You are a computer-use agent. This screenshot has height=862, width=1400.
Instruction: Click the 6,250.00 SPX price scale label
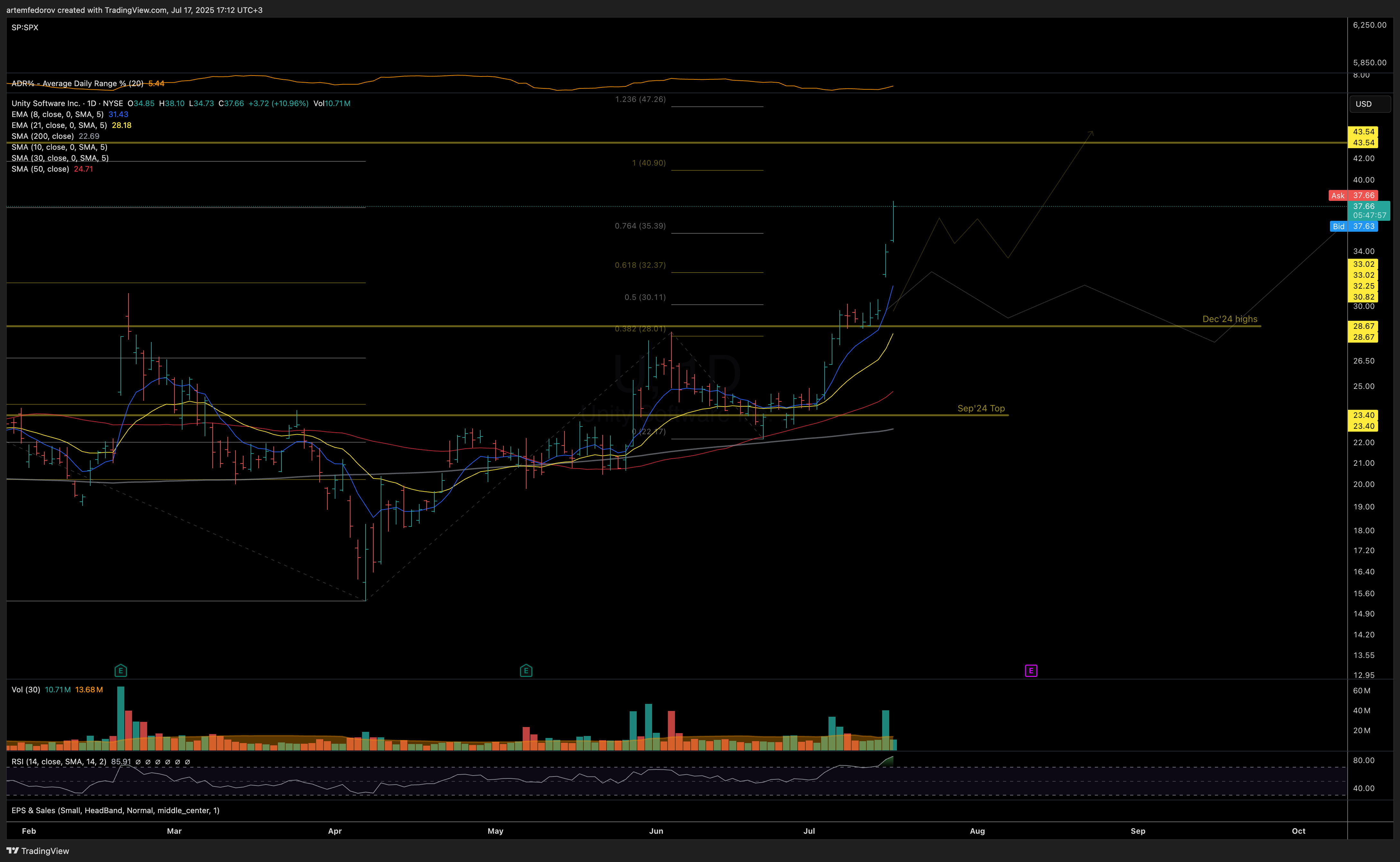[x=1370, y=24]
